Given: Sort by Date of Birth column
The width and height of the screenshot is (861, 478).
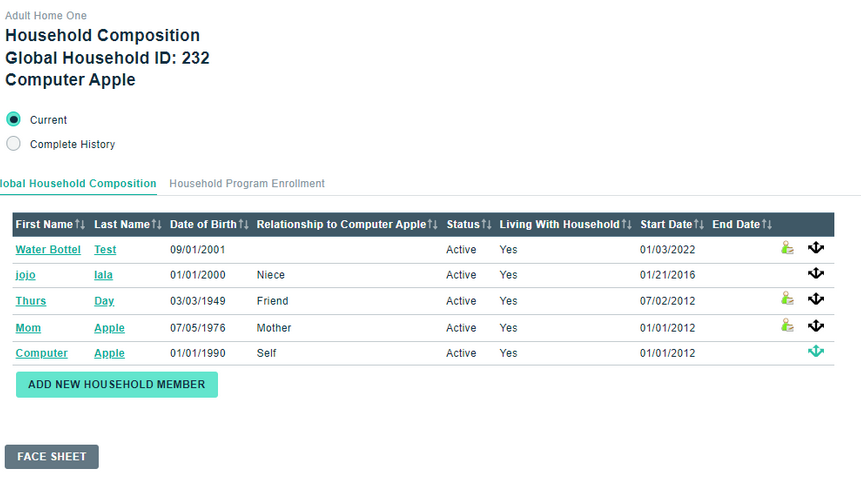Looking at the screenshot, I should (243, 225).
